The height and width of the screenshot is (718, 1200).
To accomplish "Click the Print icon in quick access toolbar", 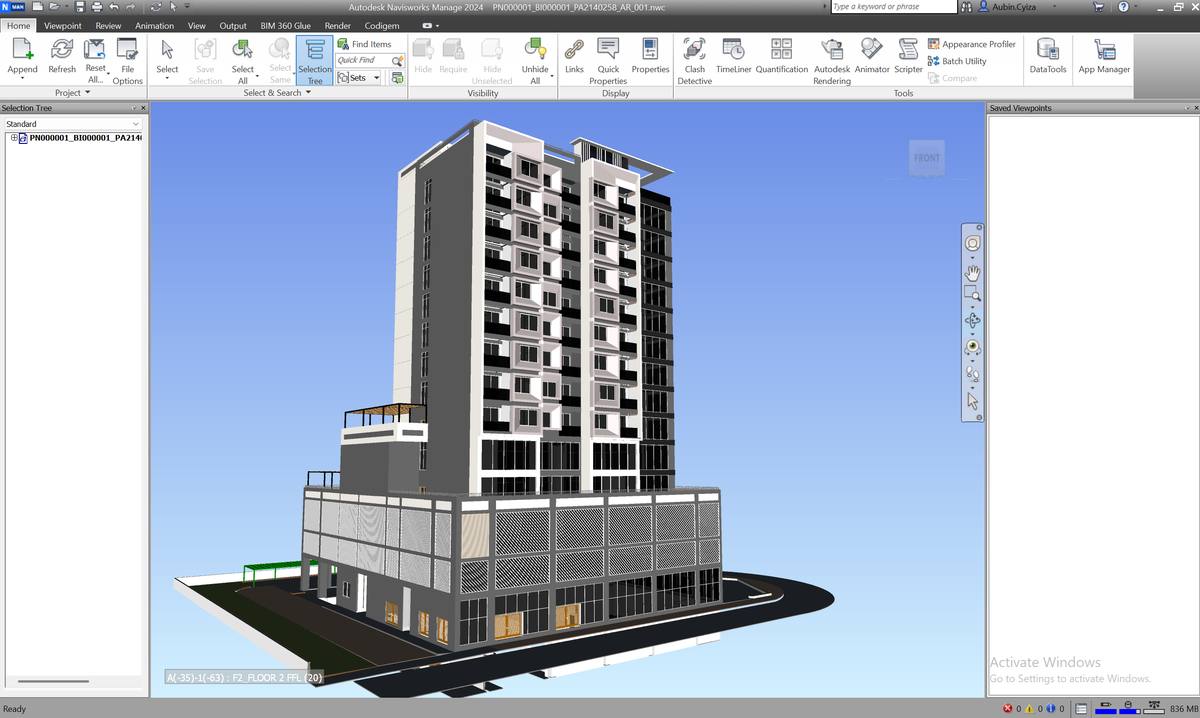I will tap(96, 7).
